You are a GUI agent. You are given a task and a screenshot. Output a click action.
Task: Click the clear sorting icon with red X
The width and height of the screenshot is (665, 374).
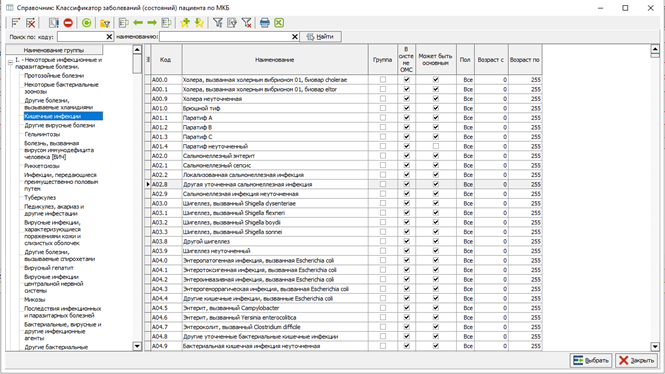(31, 23)
